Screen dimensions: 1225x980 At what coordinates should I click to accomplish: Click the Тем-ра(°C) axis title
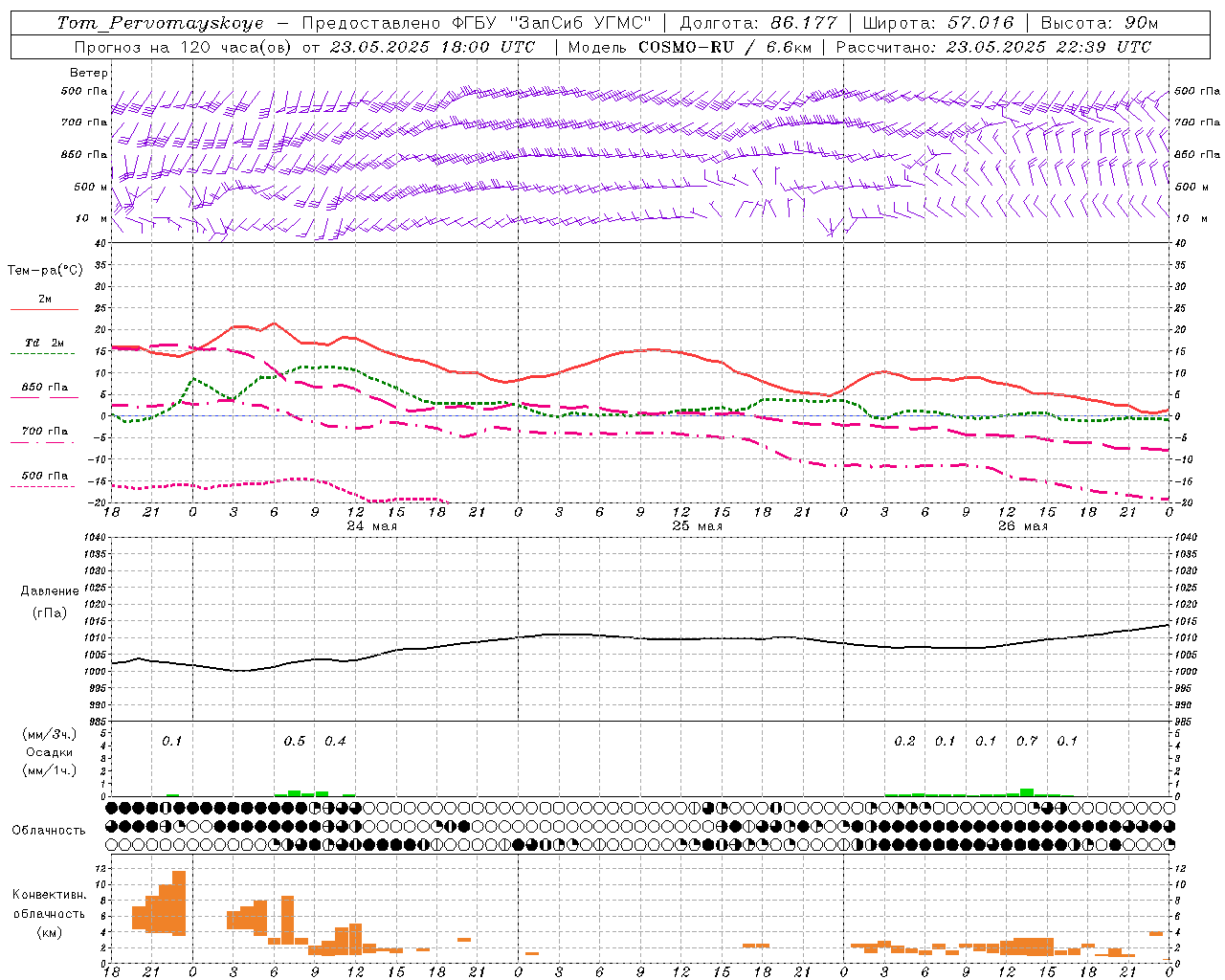(45, 271)
